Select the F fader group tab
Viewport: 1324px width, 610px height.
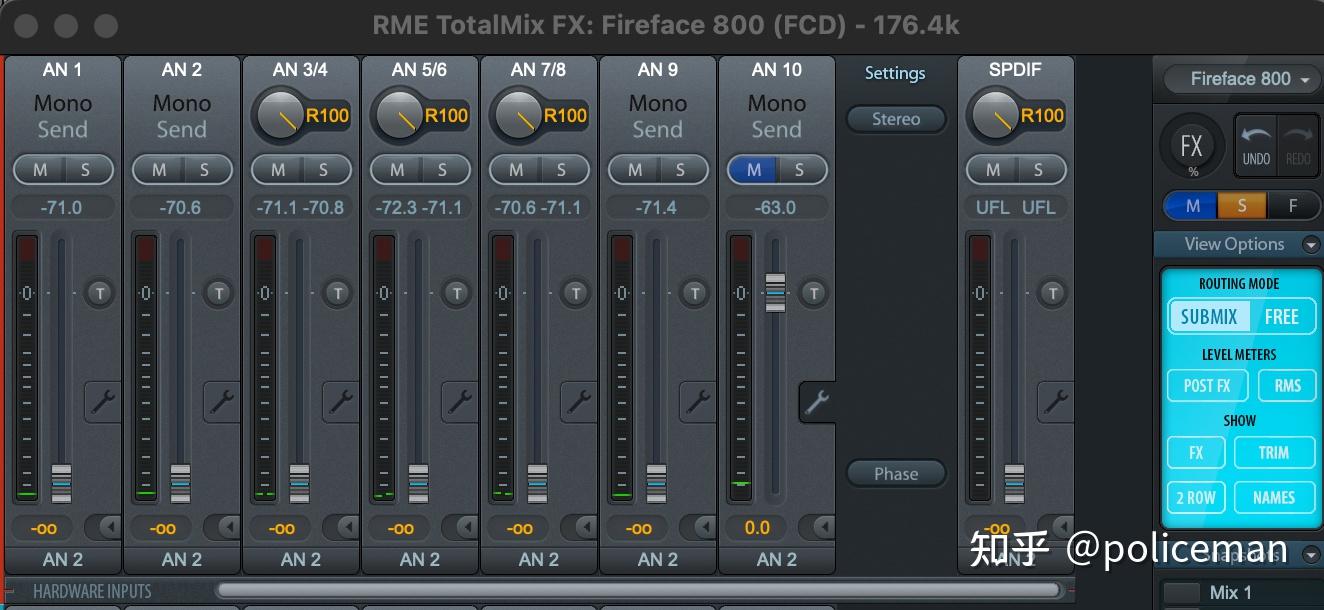pos(1295,205)
